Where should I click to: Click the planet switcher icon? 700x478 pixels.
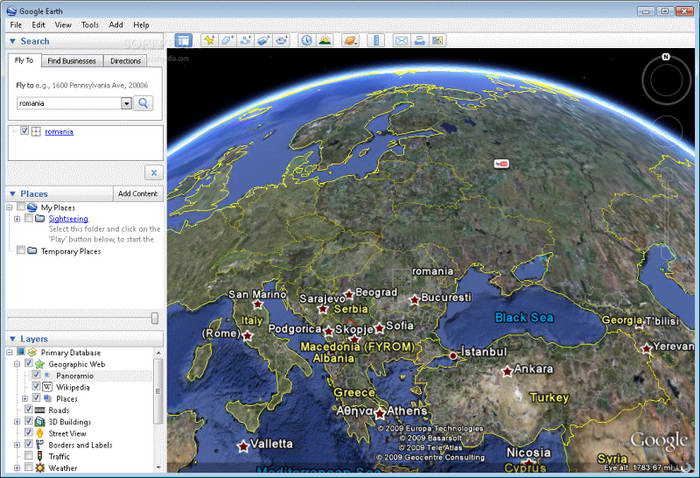(350, 41)
